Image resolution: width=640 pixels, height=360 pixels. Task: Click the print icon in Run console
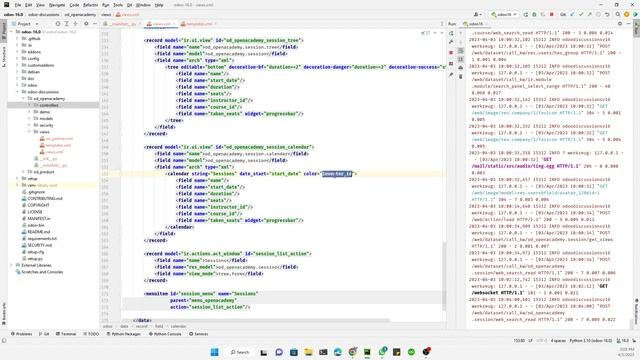tap(461, 68)
